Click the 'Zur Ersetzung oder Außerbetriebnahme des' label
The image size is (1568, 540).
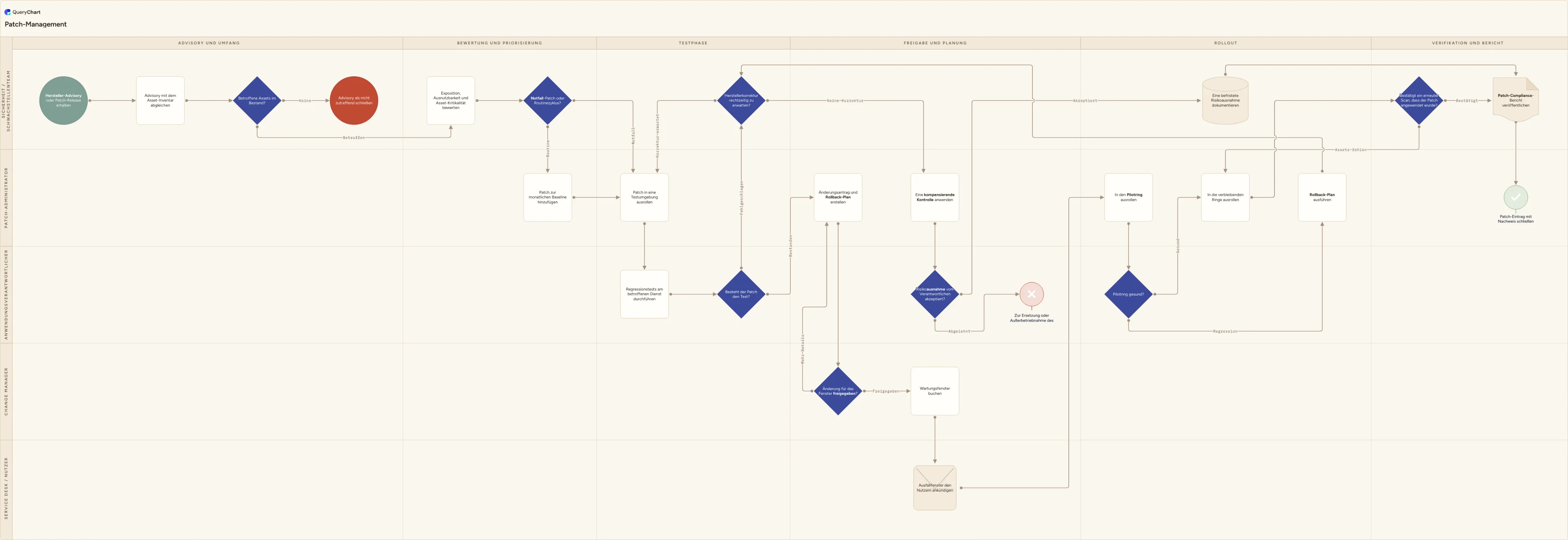tap(1031, 318)
